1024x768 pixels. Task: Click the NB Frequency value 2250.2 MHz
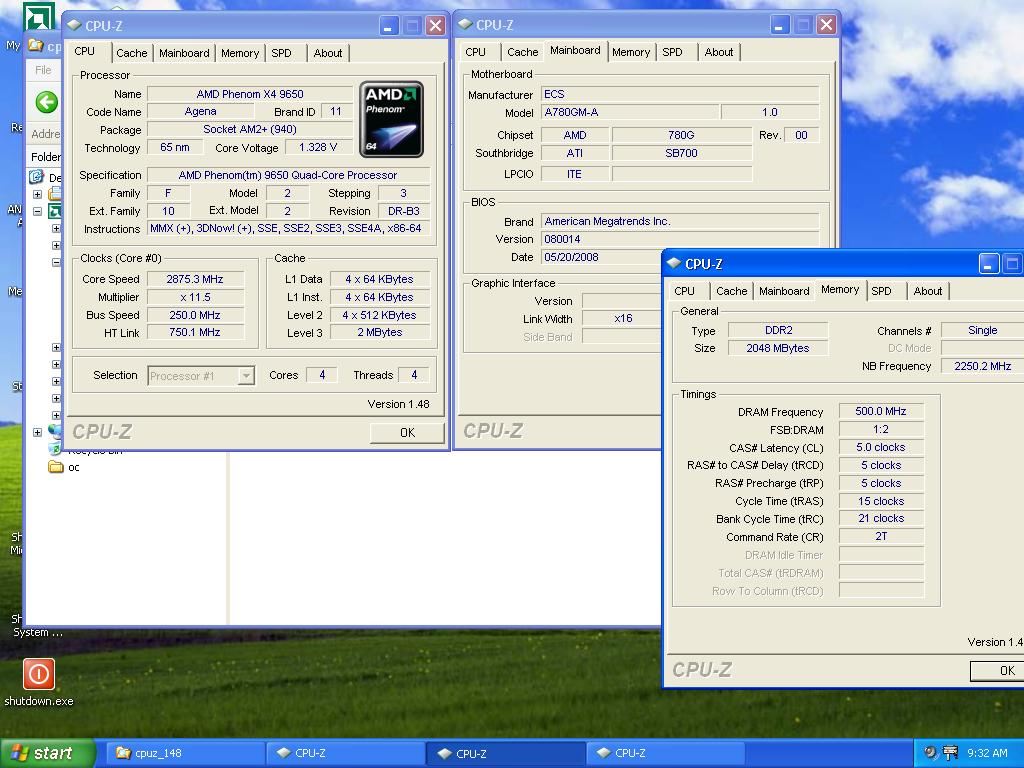[982, 366]
